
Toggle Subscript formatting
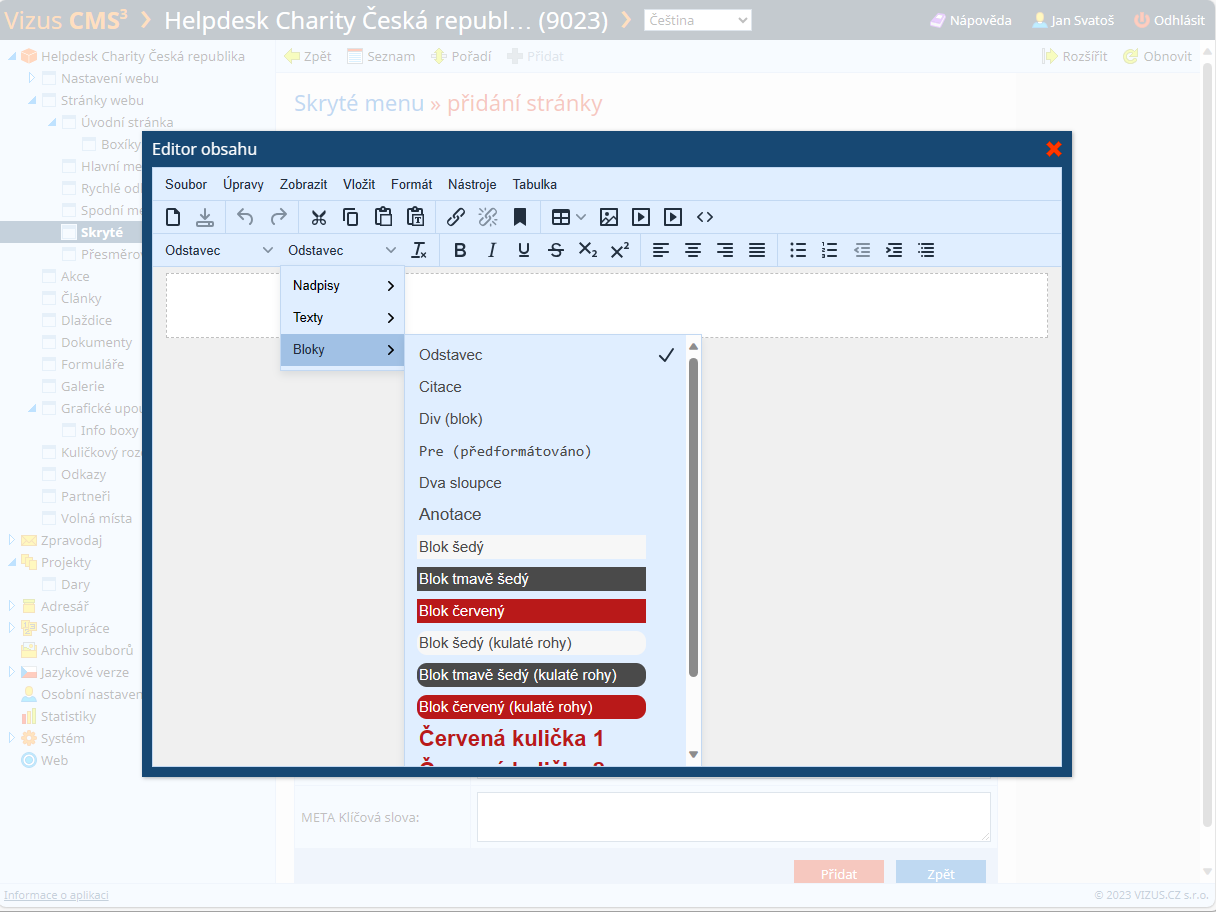coord(588,250)
